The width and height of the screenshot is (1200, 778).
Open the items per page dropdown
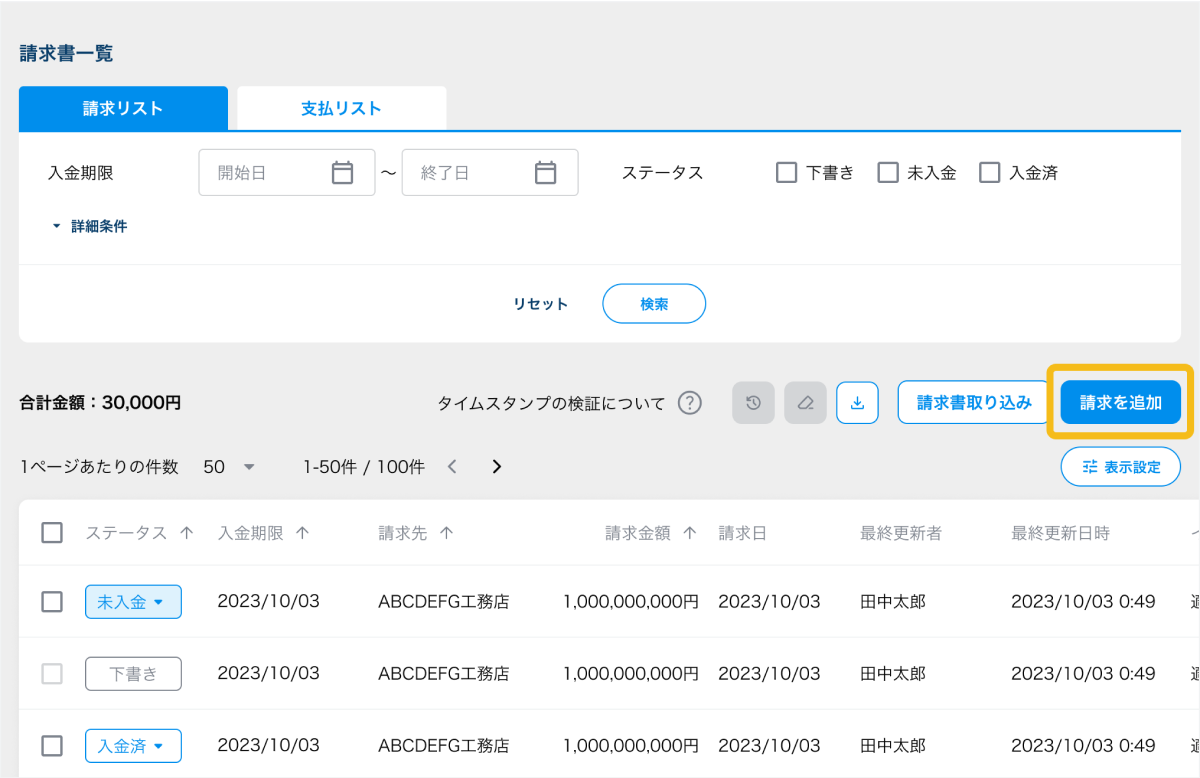(230, 467)
